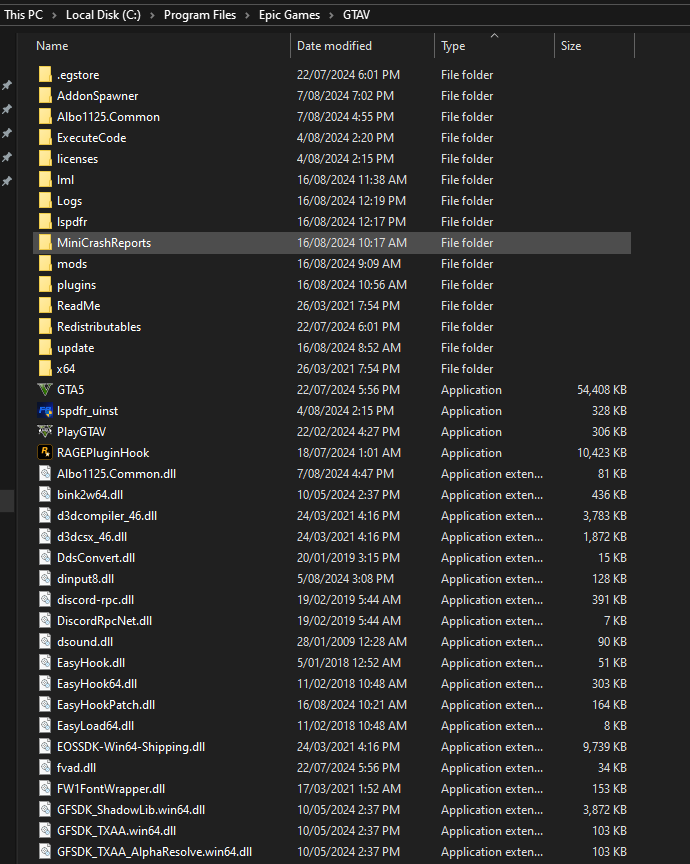Image resolution: width=690 pixels, height=864 pixels.
Task: Select the GTA5 application icon
Action: (x=45, y=390)
